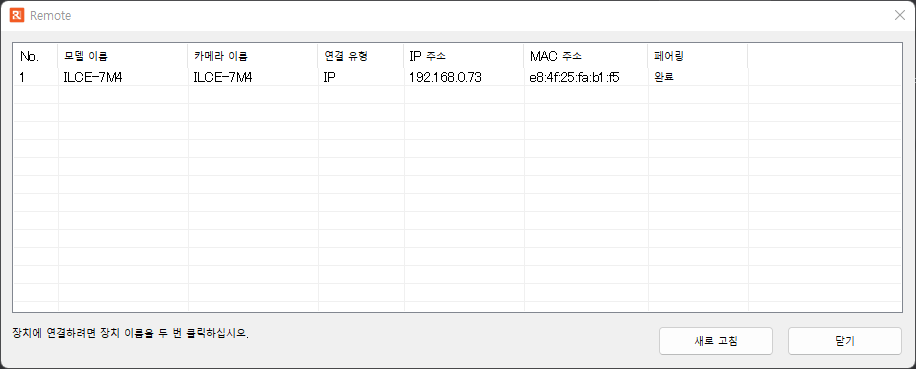Viewport: 916px width, 369px height.
Task: Click the Remote app icon in title bar
Action: (x=17, y=16)
